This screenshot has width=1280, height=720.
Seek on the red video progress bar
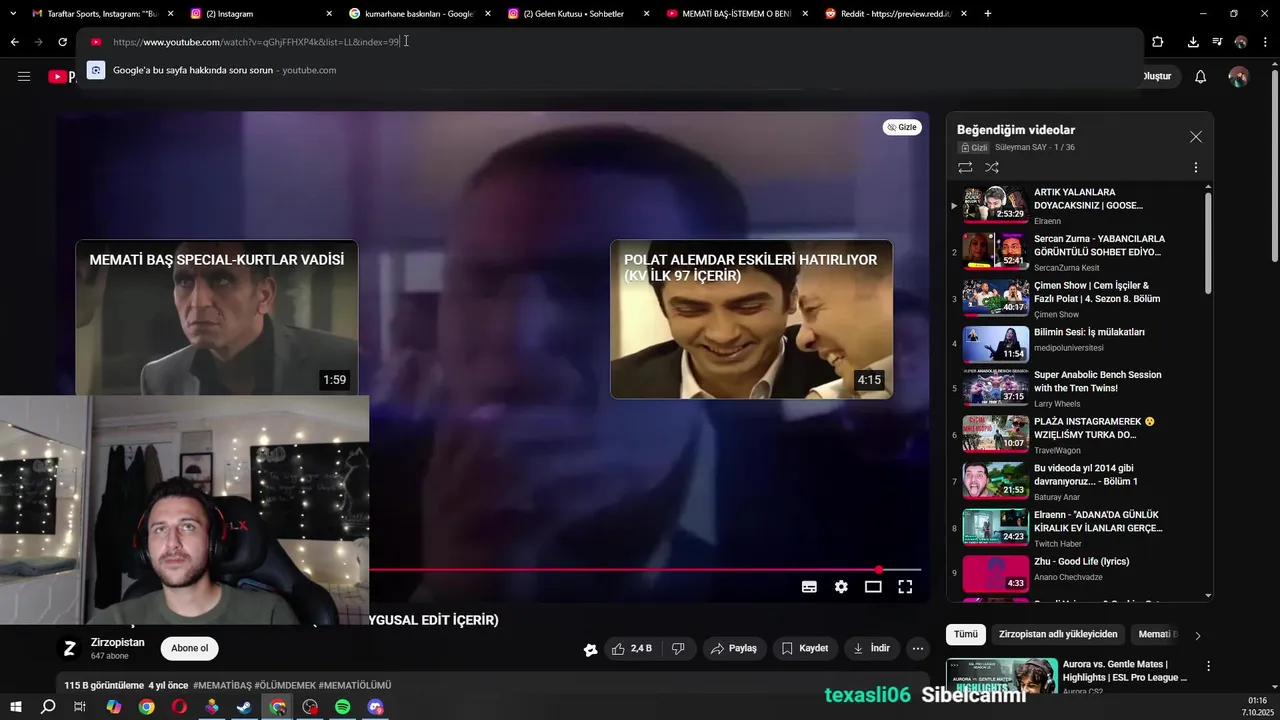(645, 570)
